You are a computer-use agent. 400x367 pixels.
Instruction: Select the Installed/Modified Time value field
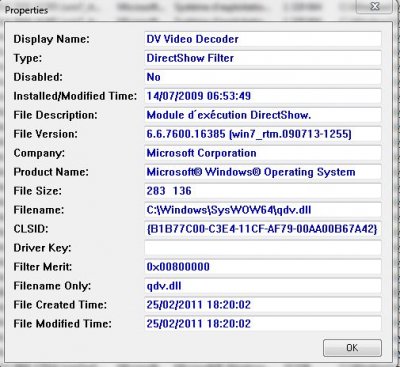263,96
